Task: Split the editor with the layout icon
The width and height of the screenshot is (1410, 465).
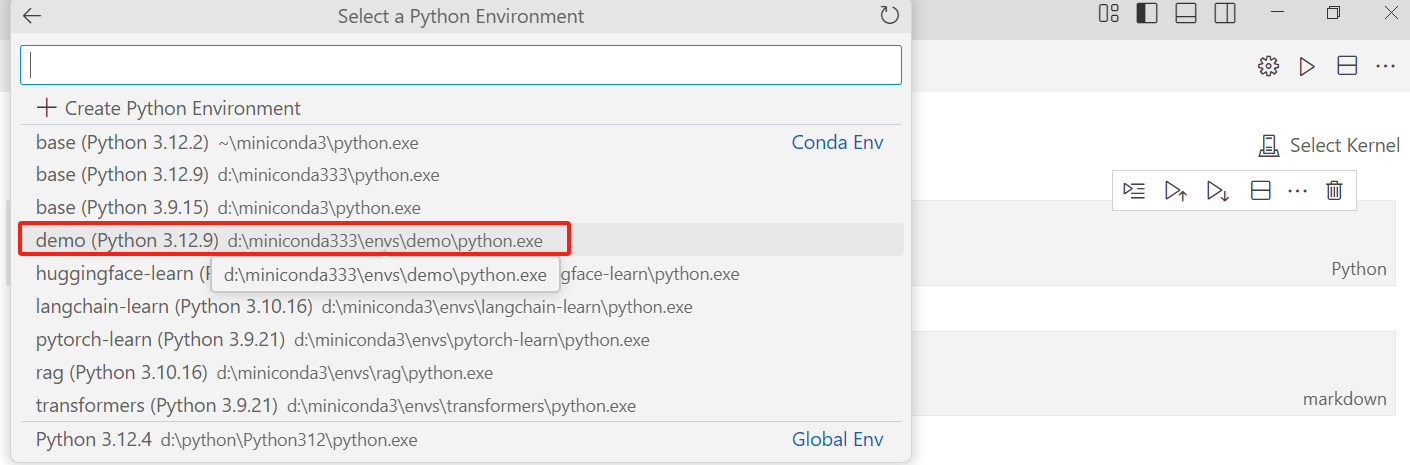Action: pos(1347,67)
